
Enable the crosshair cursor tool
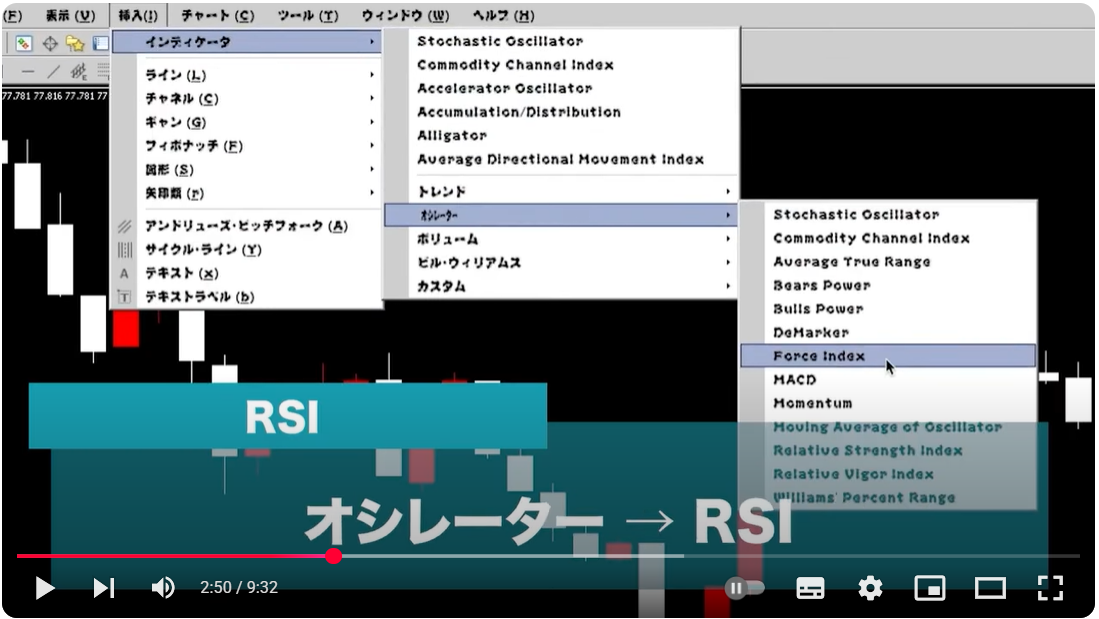49,42
